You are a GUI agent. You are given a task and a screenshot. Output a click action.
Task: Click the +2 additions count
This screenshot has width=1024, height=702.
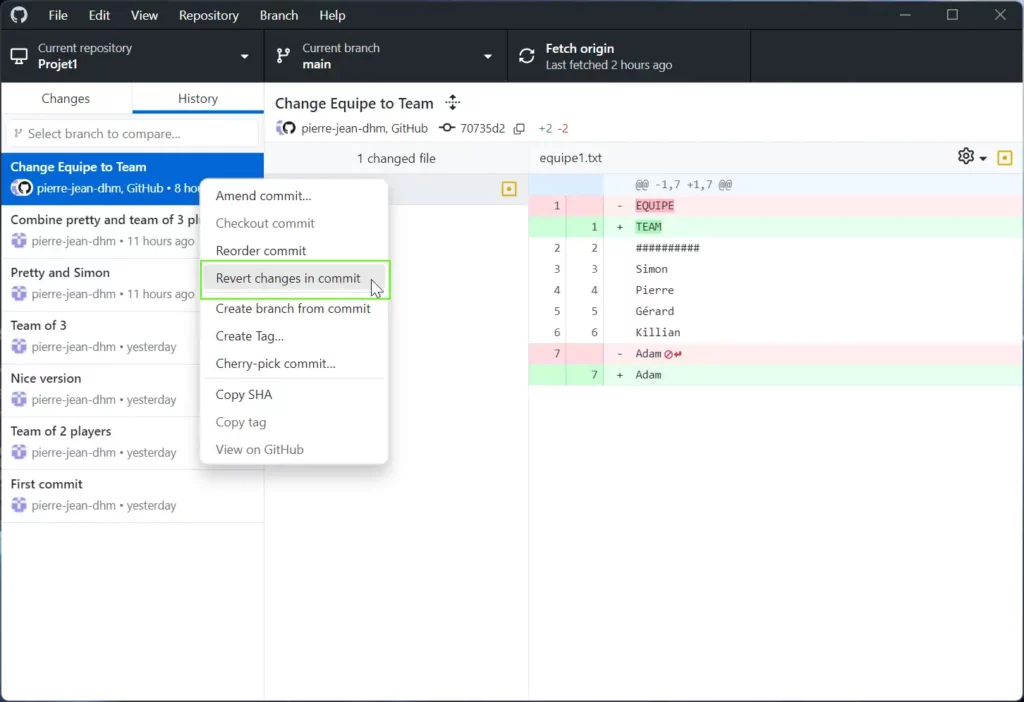(x=545, y=129)
